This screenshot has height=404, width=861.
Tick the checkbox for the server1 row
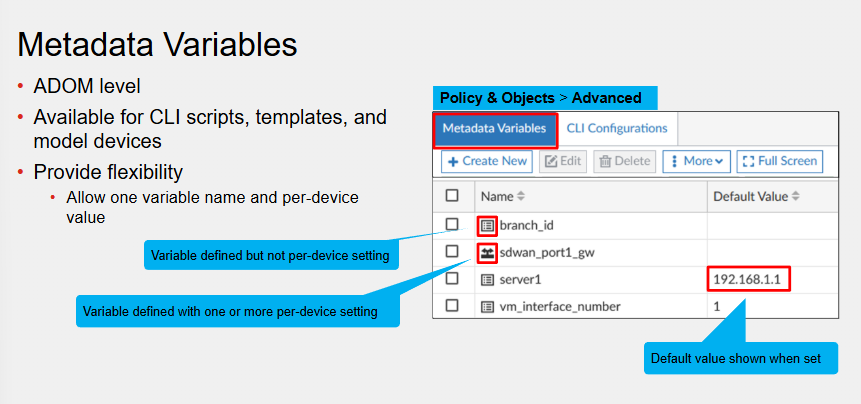pos(452,279)
